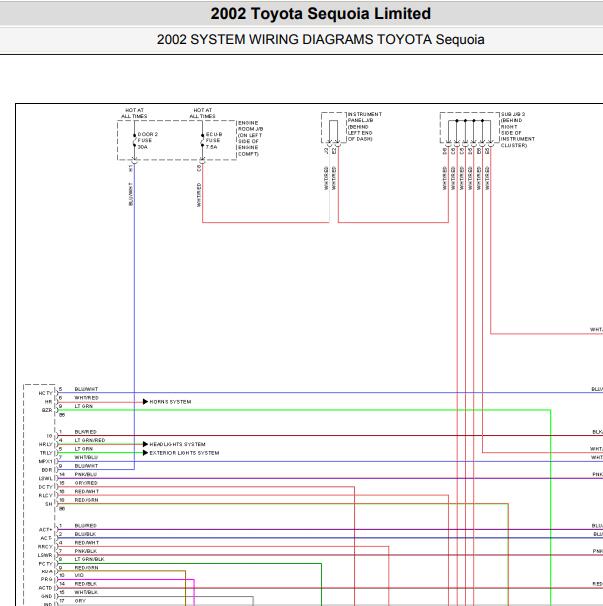Click the LT GRN/BLK wire label

pyautogui.click(x=90, y=559)
